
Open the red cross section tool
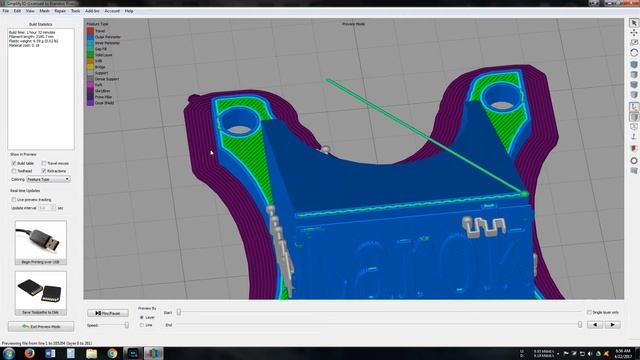[x=634, y=148]
